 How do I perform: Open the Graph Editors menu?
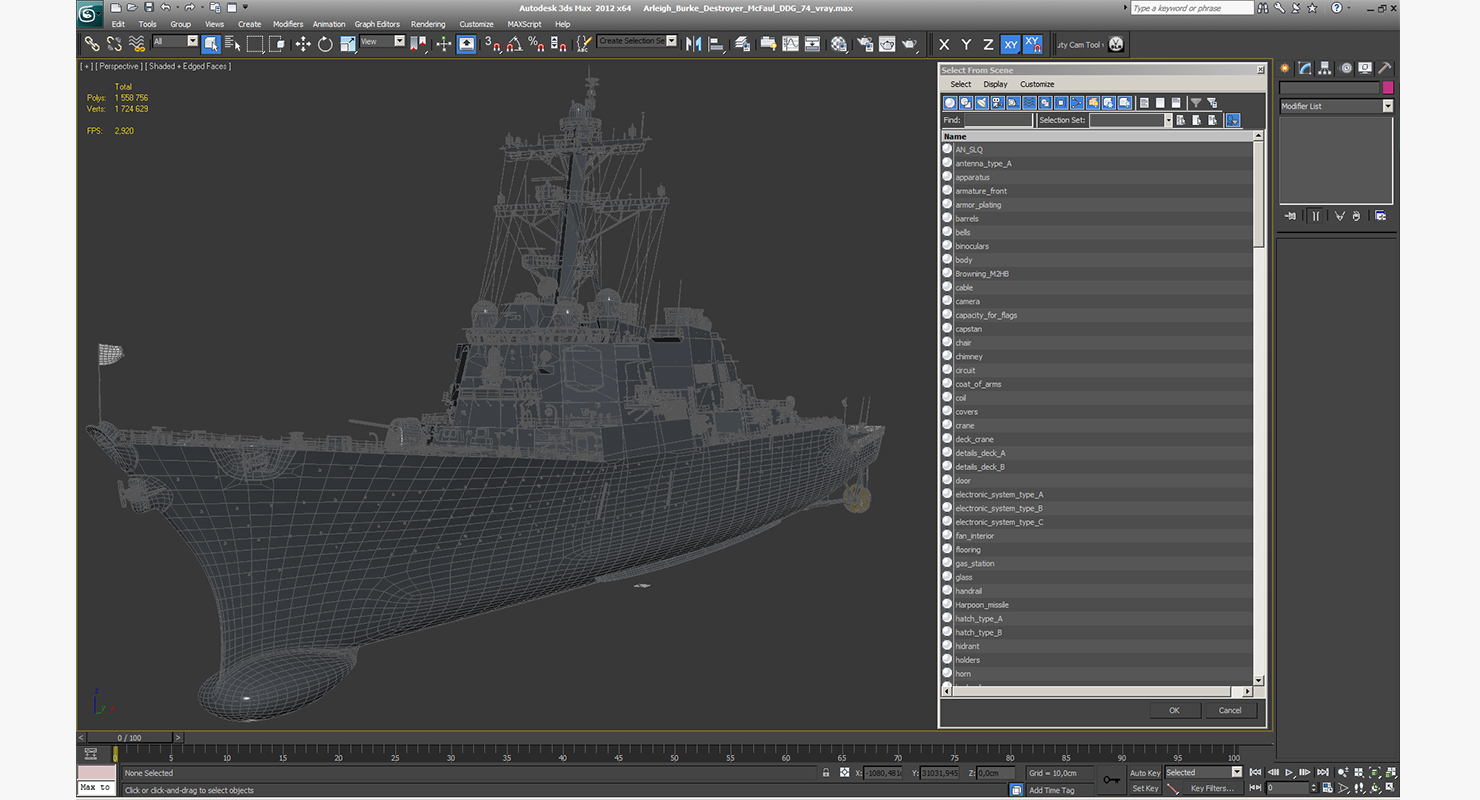377,24
